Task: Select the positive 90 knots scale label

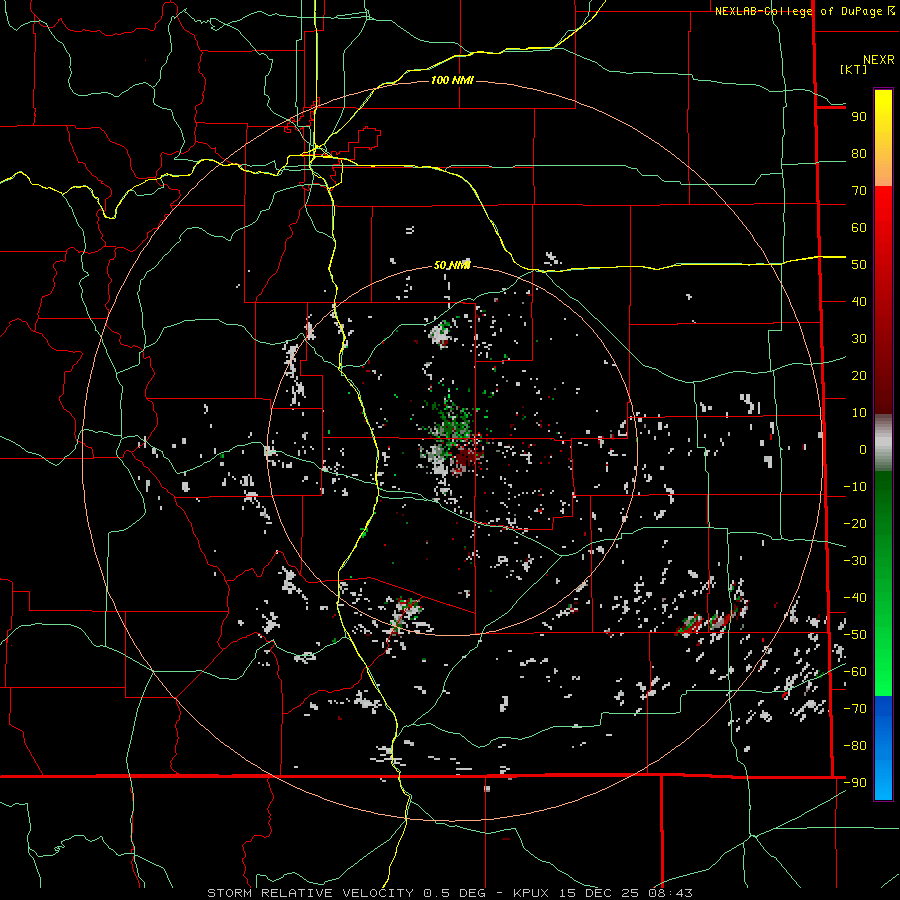Action: point(859,117)
